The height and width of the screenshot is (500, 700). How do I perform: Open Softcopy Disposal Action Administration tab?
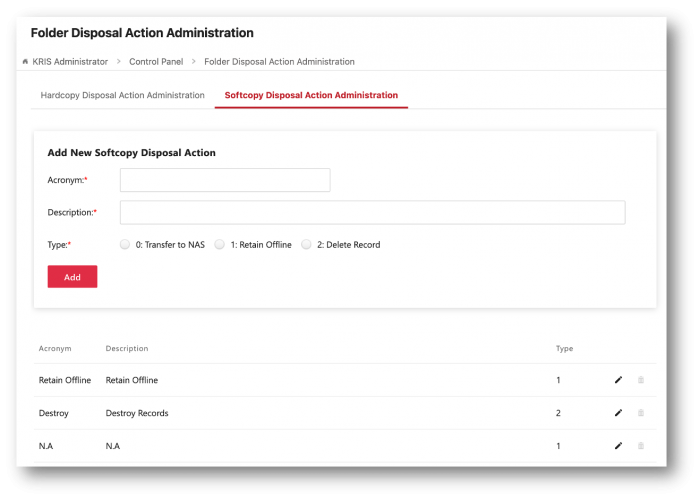(x=311, y=95)
